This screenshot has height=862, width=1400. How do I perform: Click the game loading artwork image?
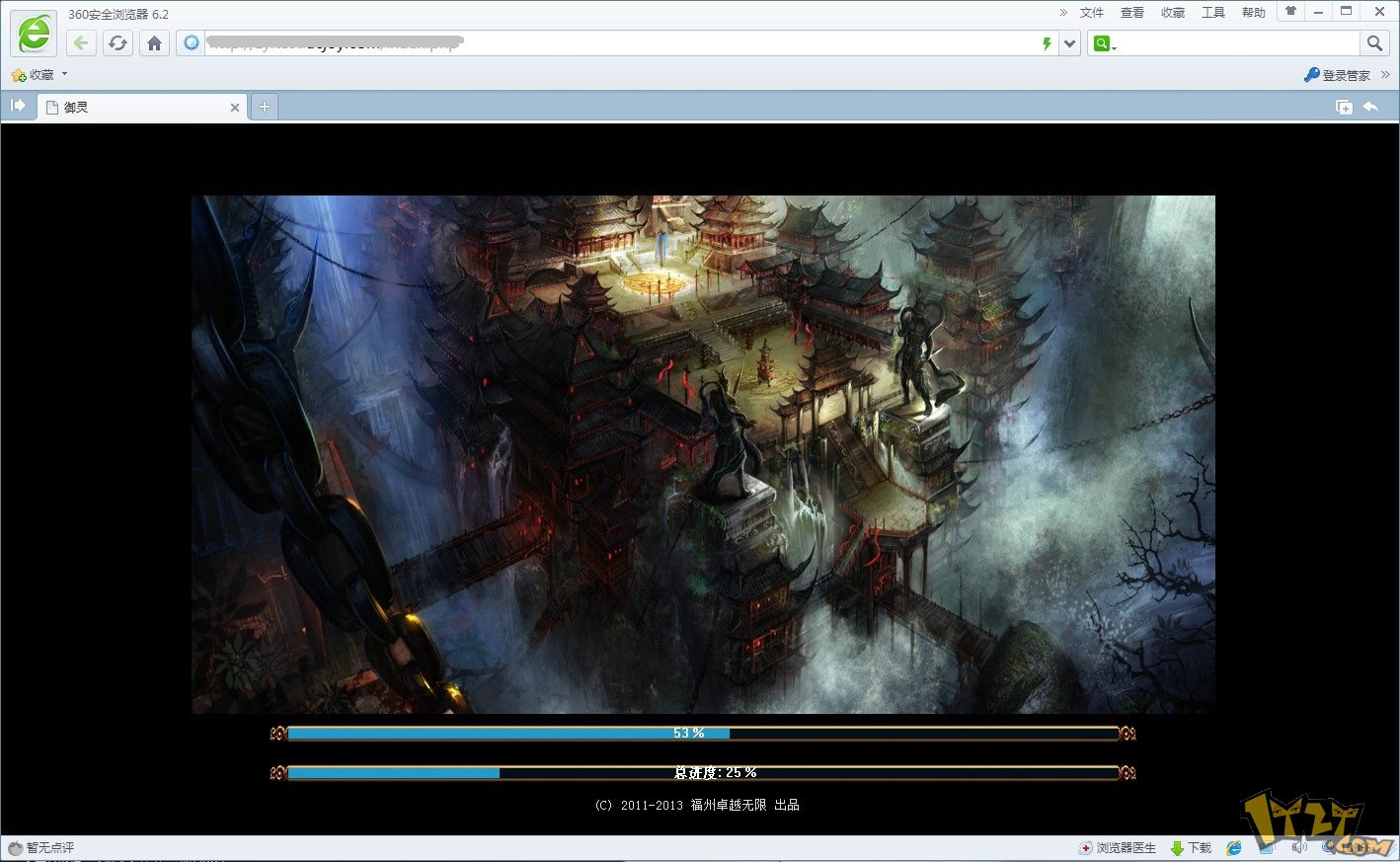(703, 454)
